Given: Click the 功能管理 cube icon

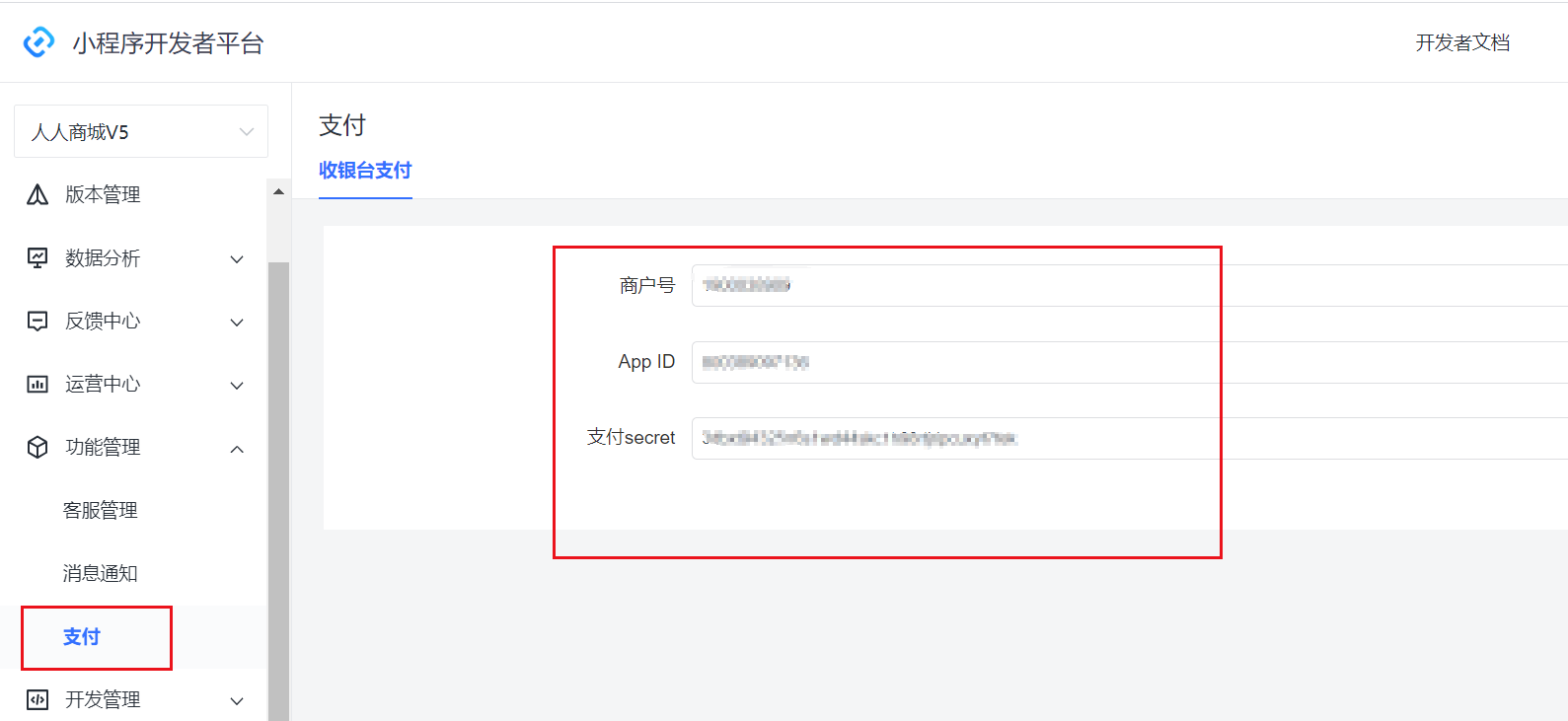Looking at the screenshot, I should (x=37, y=447).
